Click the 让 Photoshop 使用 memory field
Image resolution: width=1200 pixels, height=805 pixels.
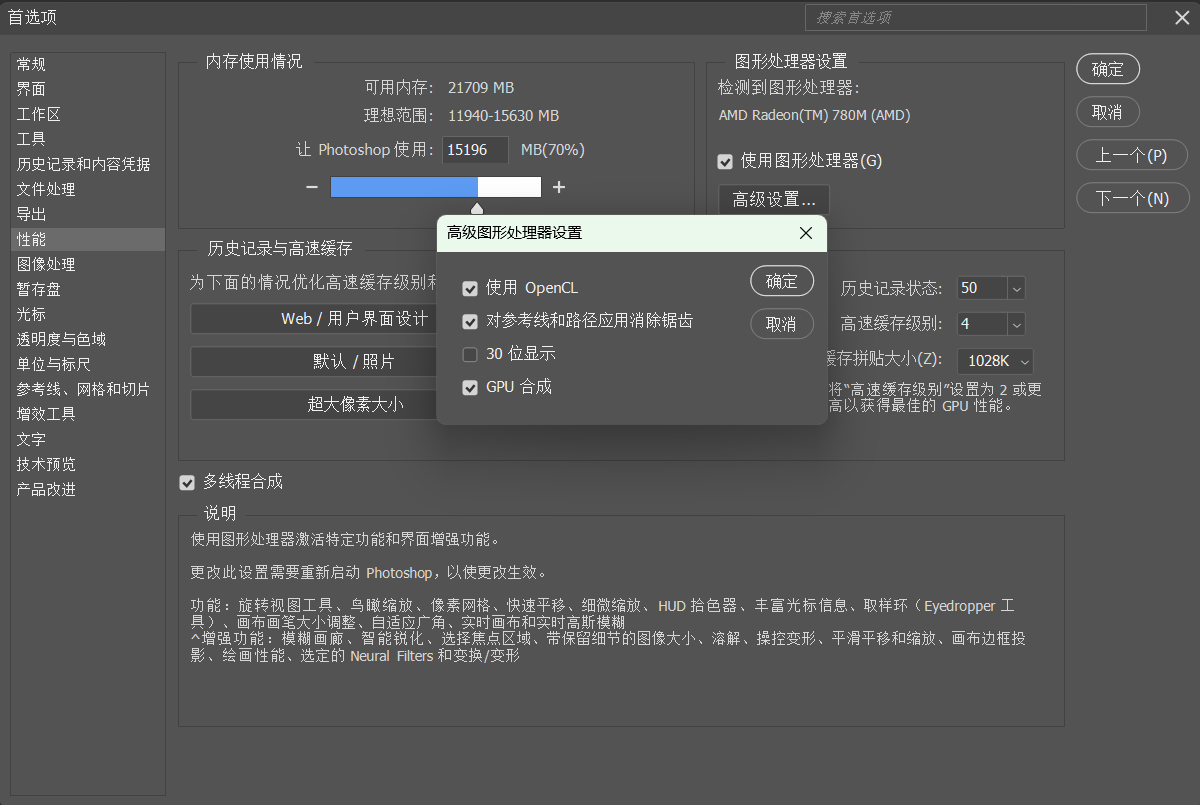pos(475,150)
